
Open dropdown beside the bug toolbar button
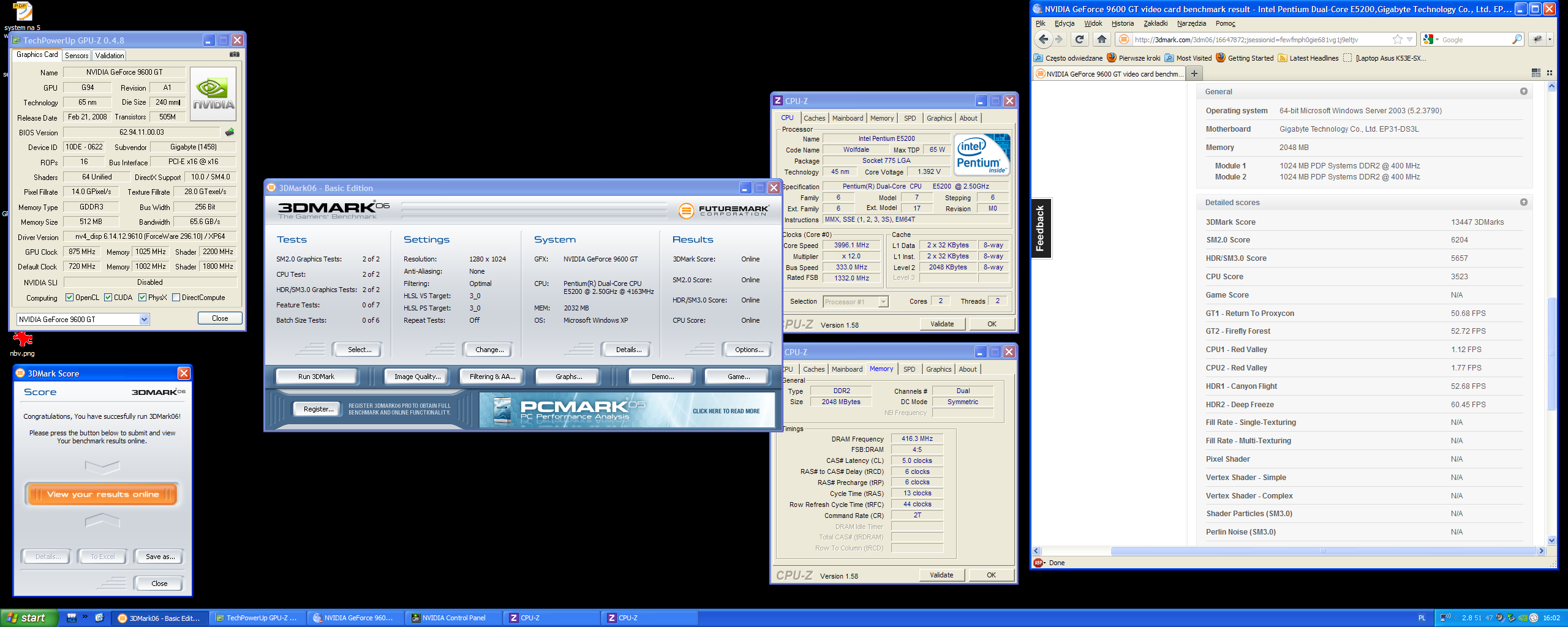pyautogui.click(x=1550, y=39)
